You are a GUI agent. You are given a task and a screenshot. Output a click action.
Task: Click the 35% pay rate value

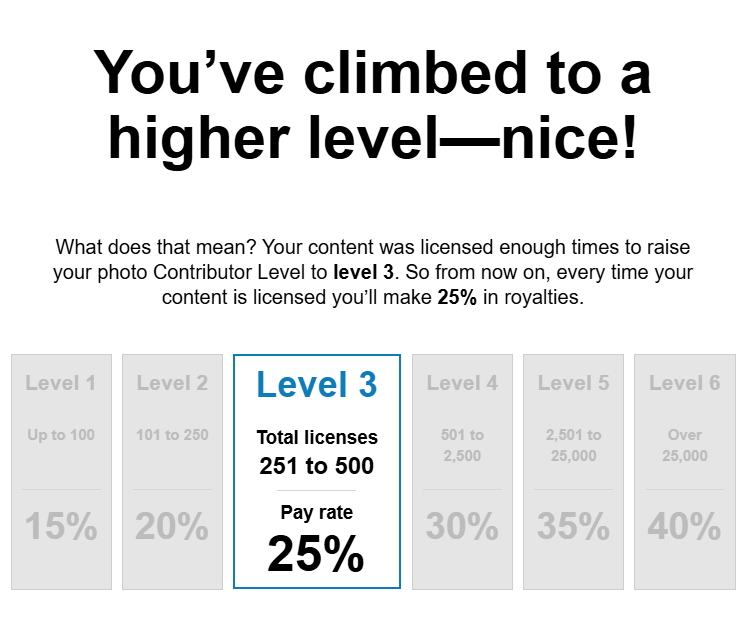point(573,526)
